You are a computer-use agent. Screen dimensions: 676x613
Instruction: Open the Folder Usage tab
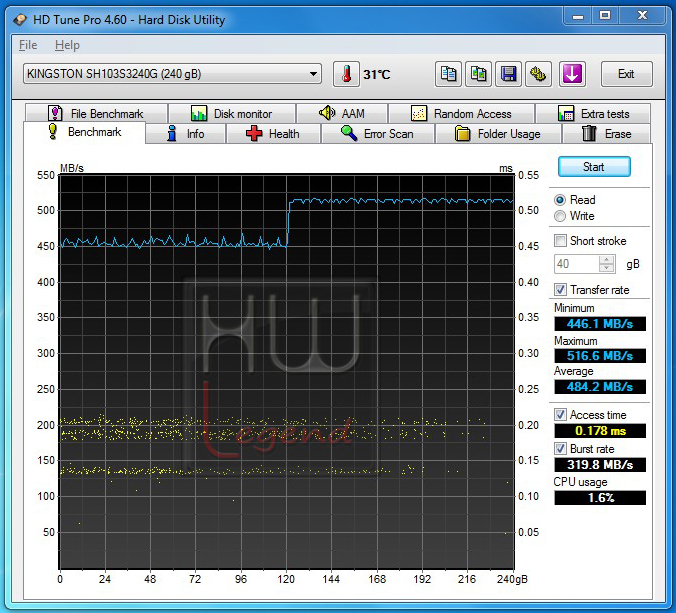[x=498, y=134]
